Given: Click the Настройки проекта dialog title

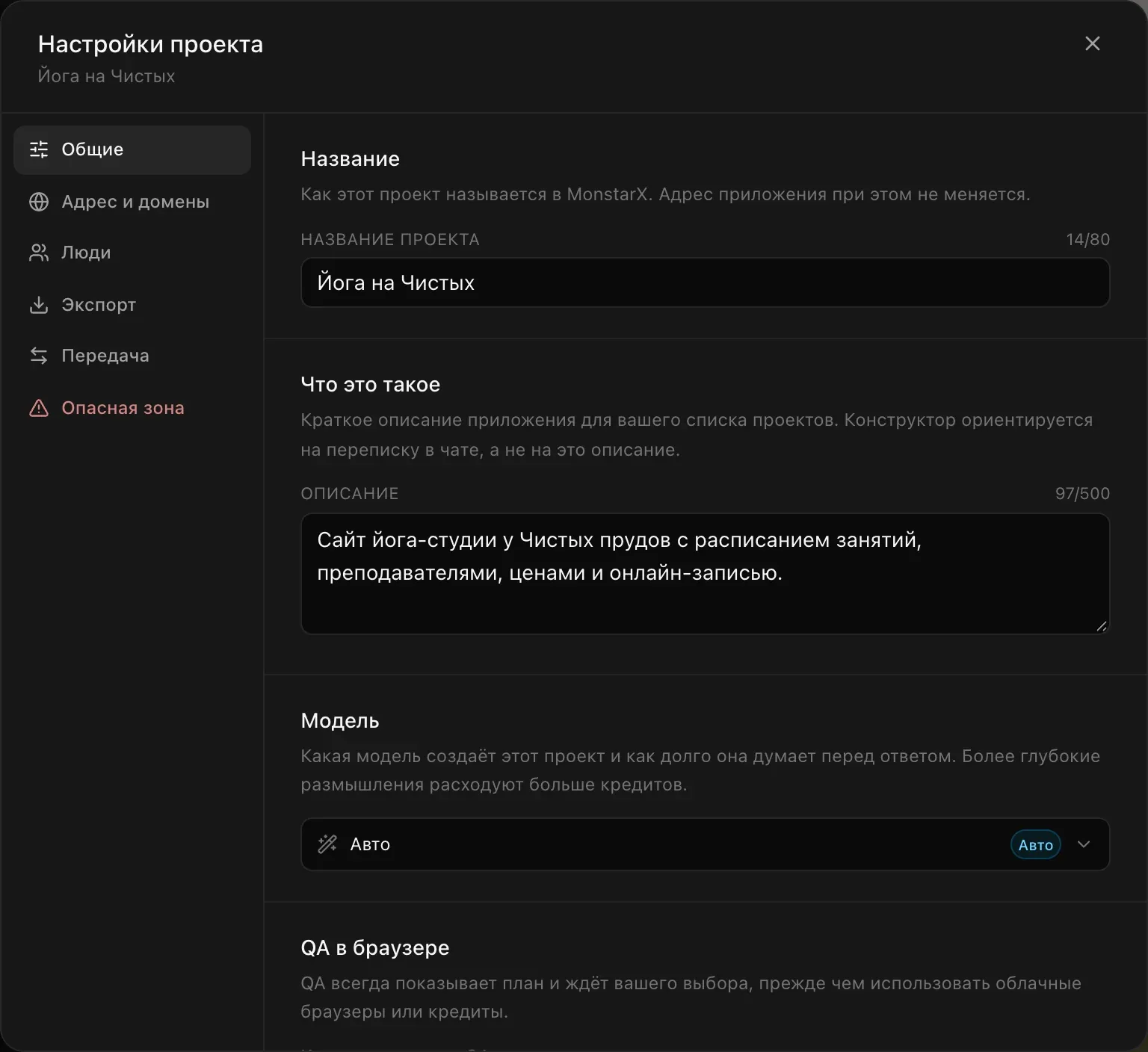Looking at the screenshot, I should (150, 44).
